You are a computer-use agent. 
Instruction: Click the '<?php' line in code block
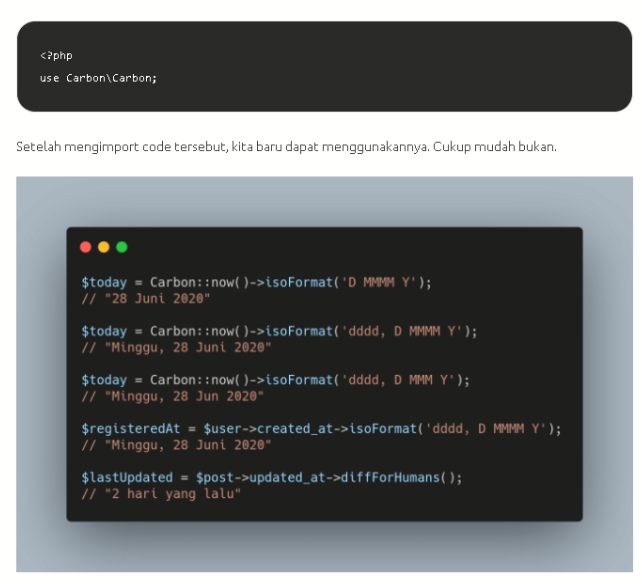[x=57, y=55]
